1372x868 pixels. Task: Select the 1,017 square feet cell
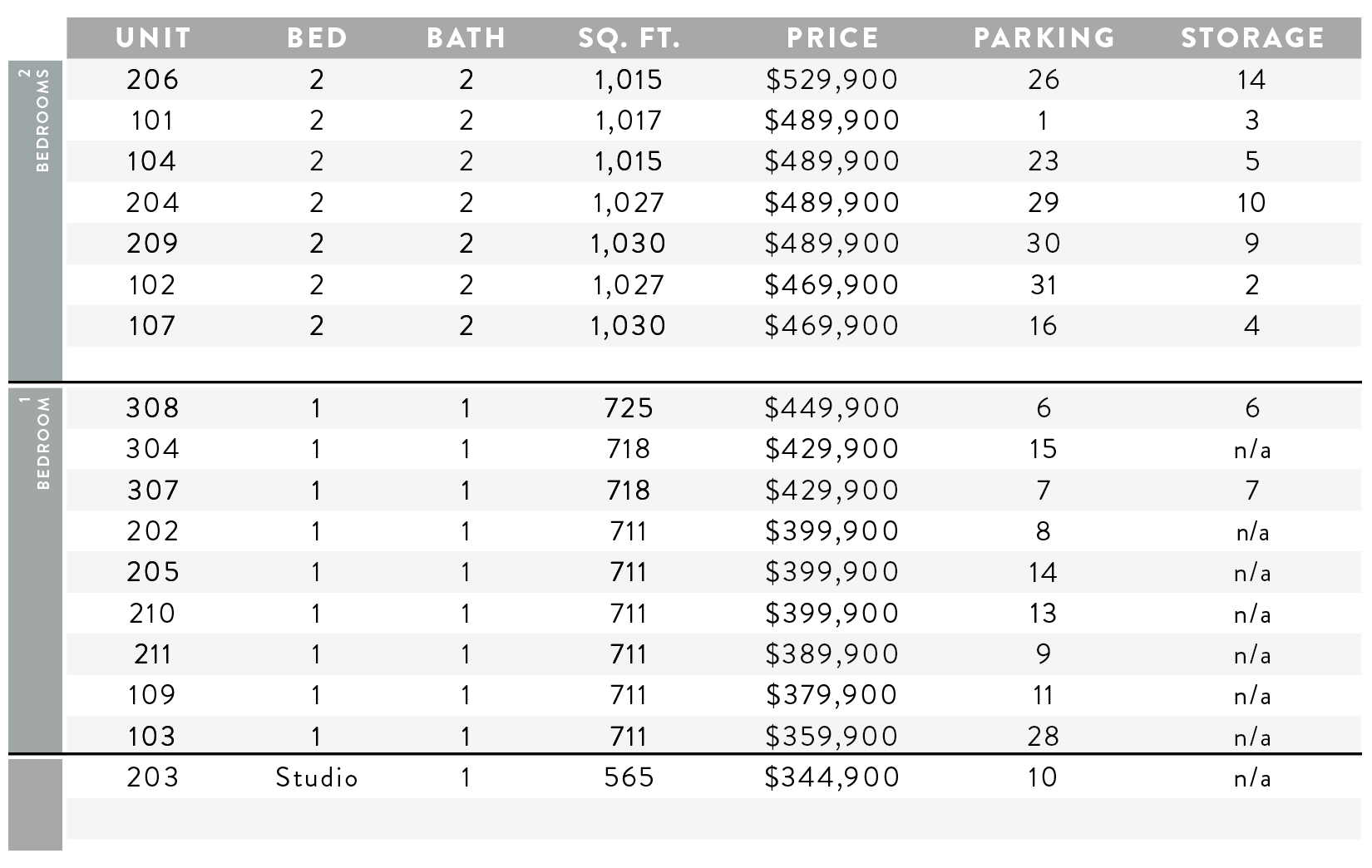click(x=629, y=121)
